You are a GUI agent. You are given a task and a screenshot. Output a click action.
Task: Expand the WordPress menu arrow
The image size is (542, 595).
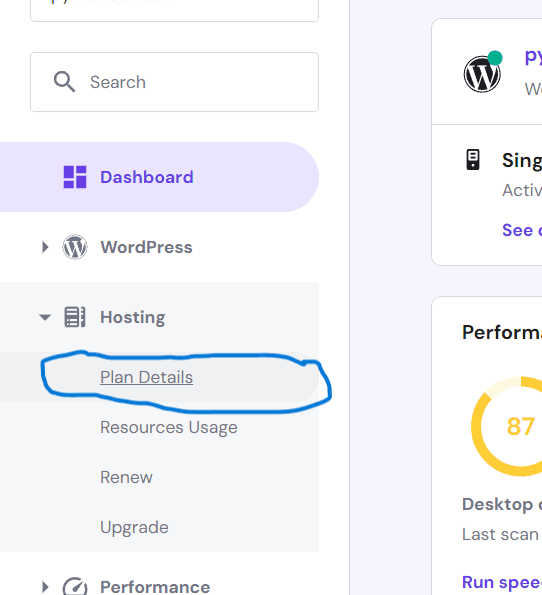[45, 247]
